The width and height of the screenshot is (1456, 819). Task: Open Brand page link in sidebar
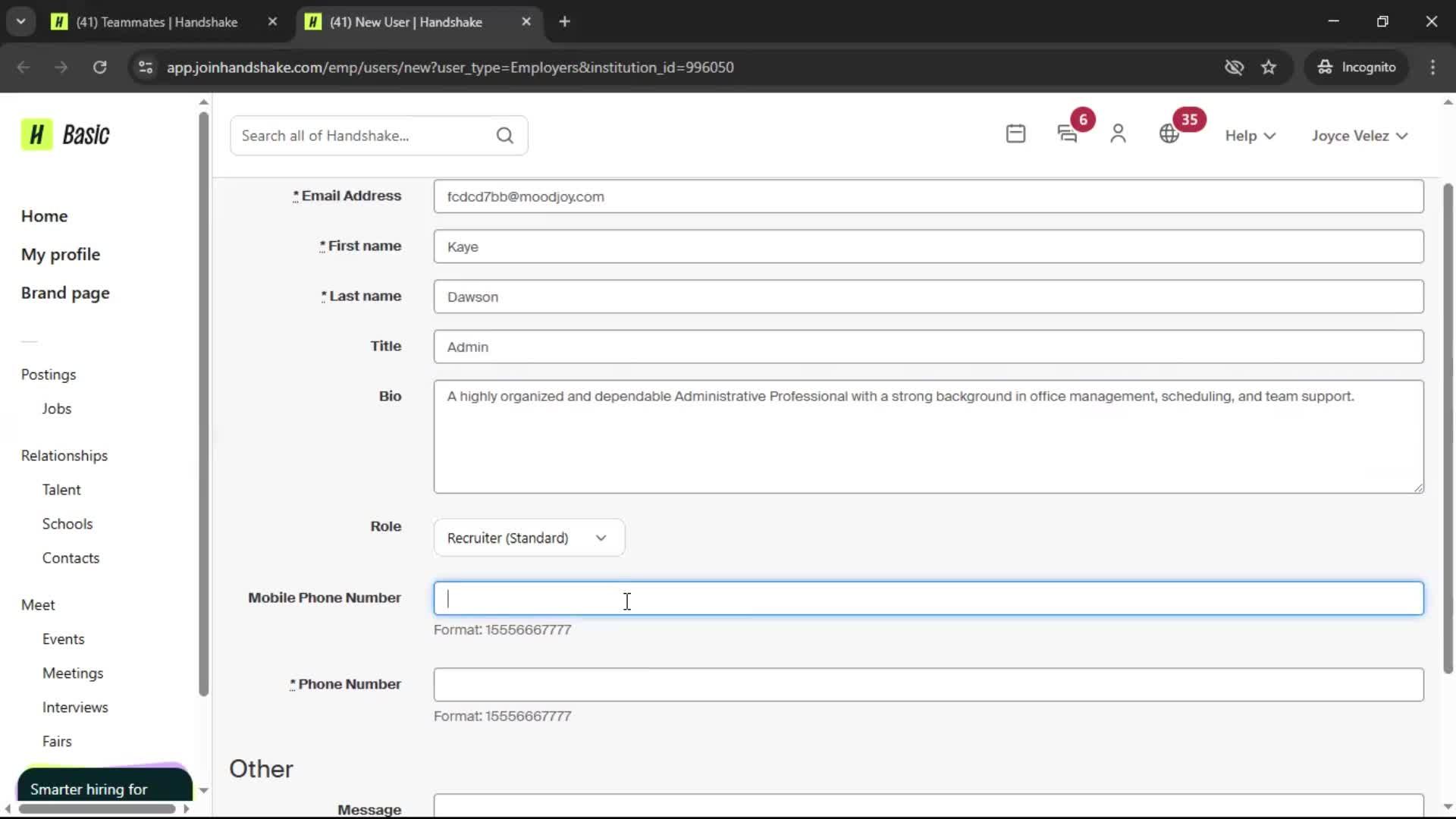[x=65, y=293]
